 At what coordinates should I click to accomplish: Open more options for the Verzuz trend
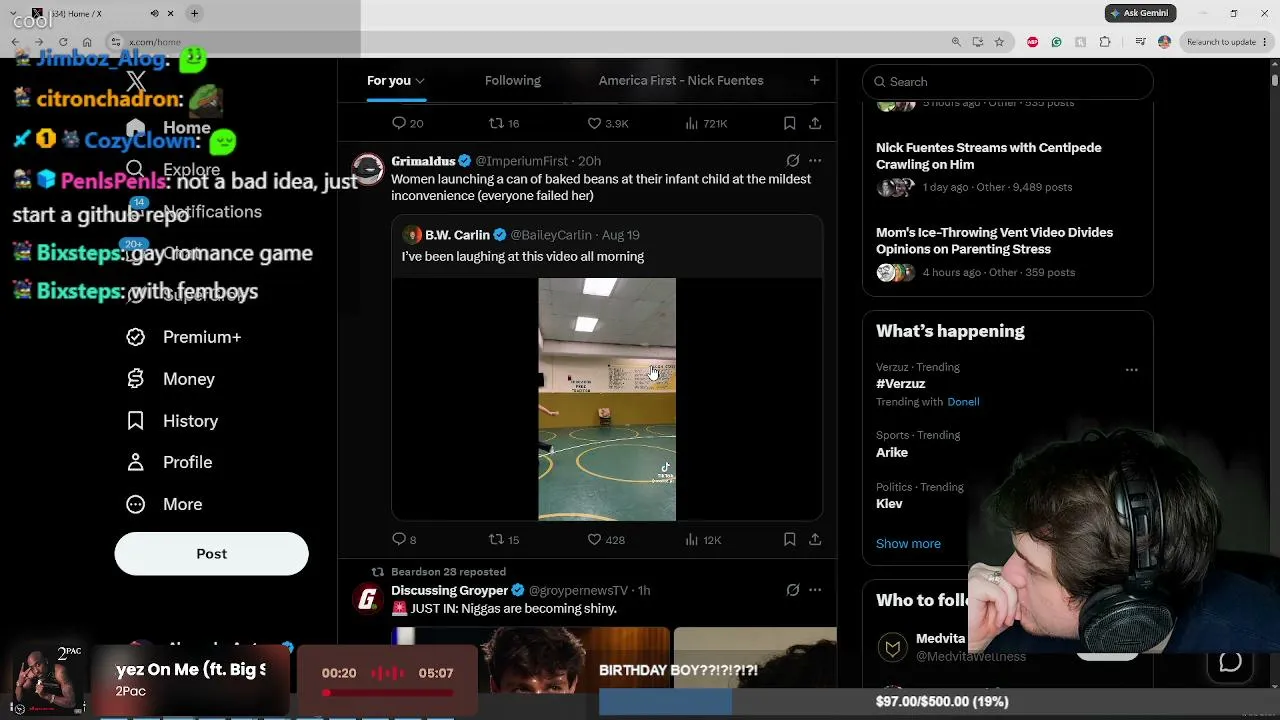point(1131,370)
